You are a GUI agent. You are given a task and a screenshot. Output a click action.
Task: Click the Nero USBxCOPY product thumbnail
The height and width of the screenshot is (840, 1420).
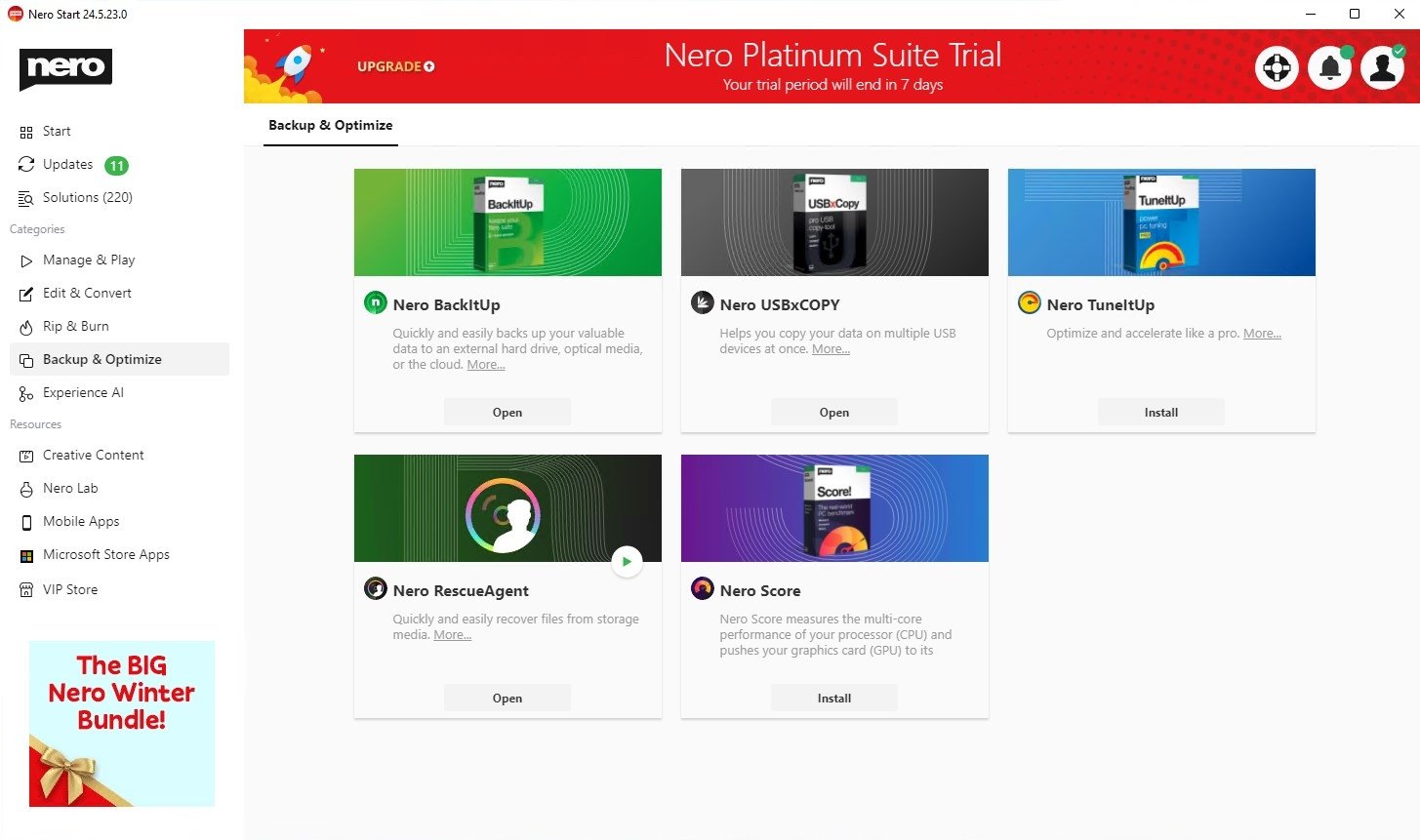834,222
